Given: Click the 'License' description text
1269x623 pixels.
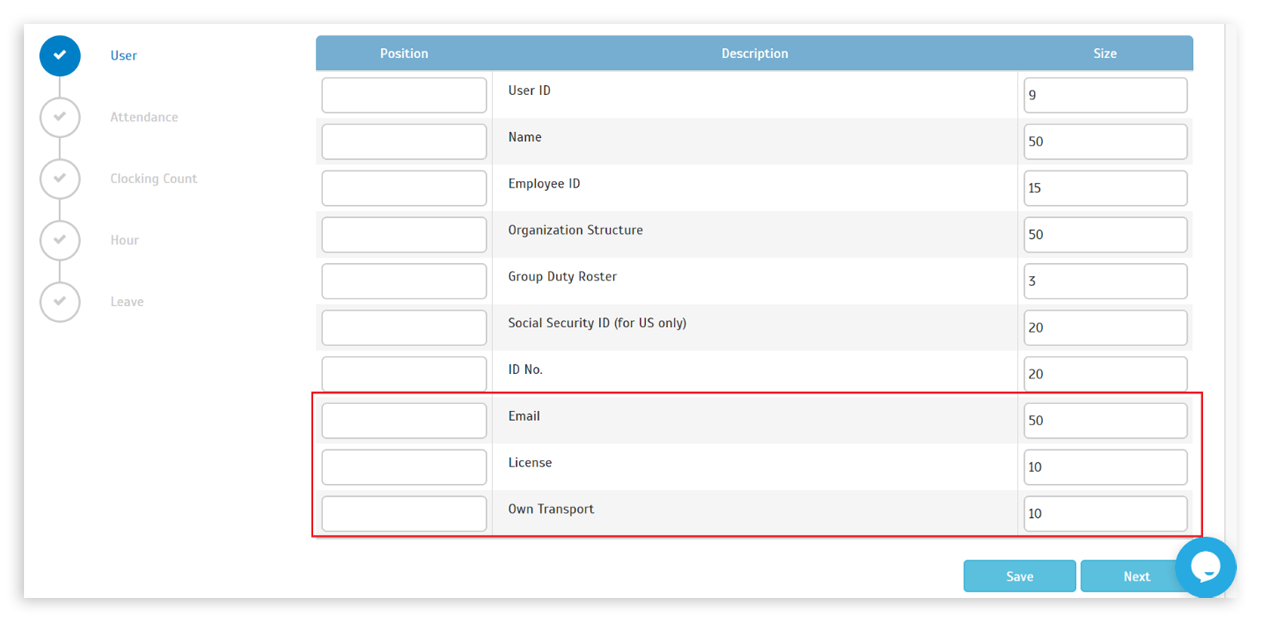Looking at the screenshot, I should [x=530, y=463].
